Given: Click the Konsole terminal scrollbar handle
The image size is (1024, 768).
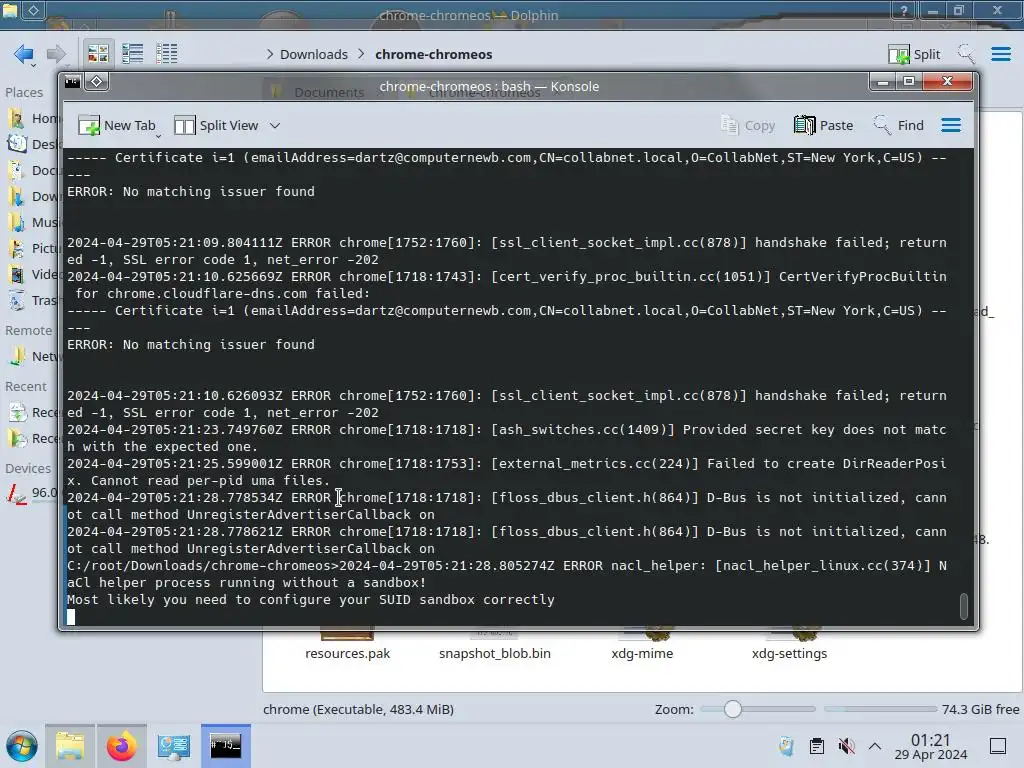Looking at the screenshot, I should point(963,605).
